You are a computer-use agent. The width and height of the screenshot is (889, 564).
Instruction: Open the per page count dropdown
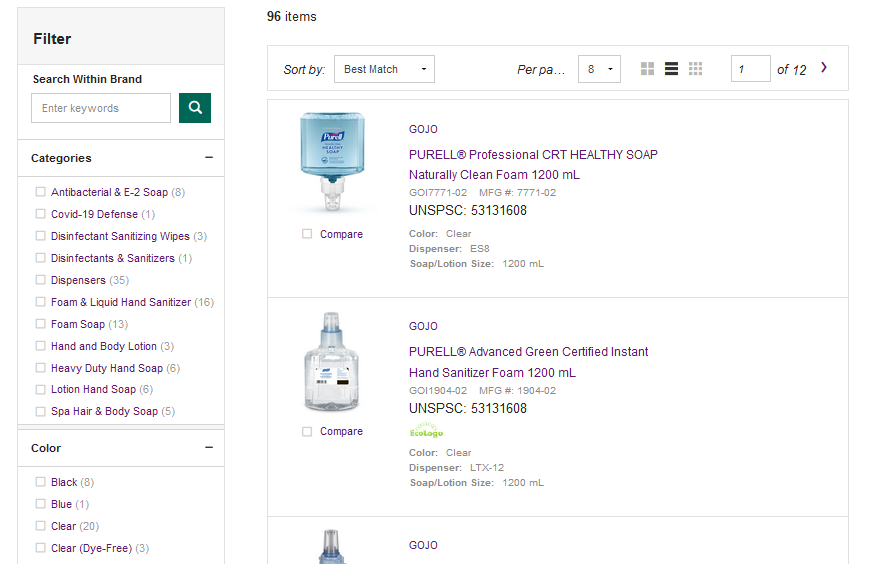click(599, 69)
